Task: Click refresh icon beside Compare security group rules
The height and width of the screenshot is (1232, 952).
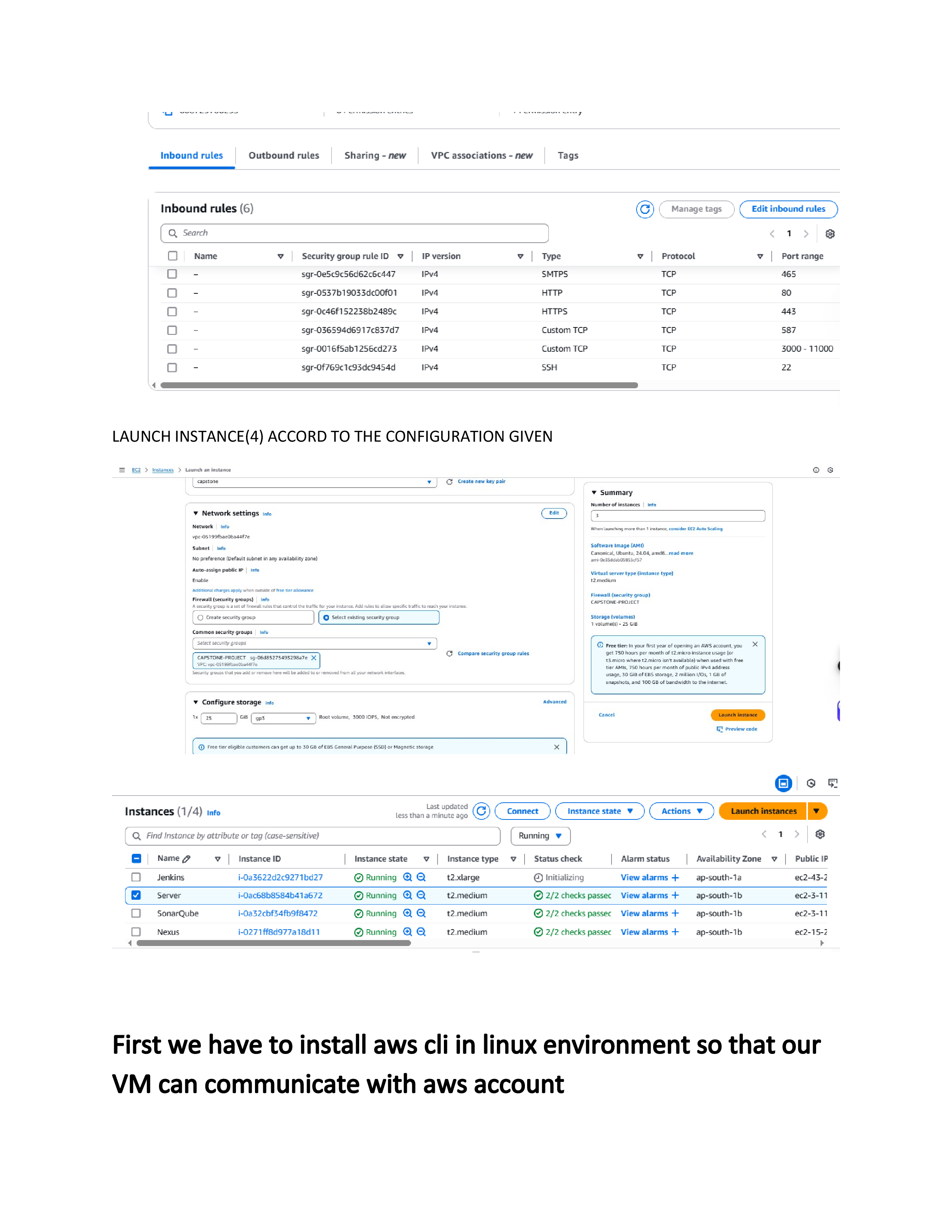Action: click(x=449, y=654)
